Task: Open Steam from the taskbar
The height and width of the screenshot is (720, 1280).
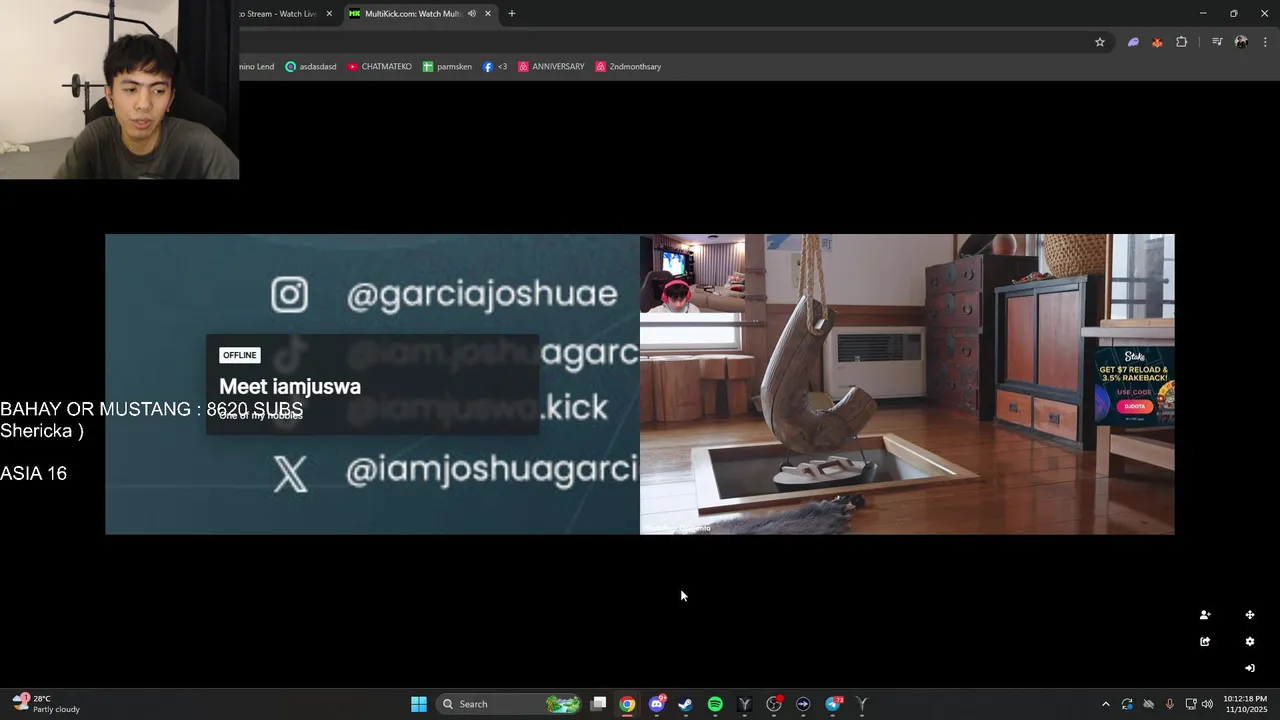Action: (x=685, y=704)
